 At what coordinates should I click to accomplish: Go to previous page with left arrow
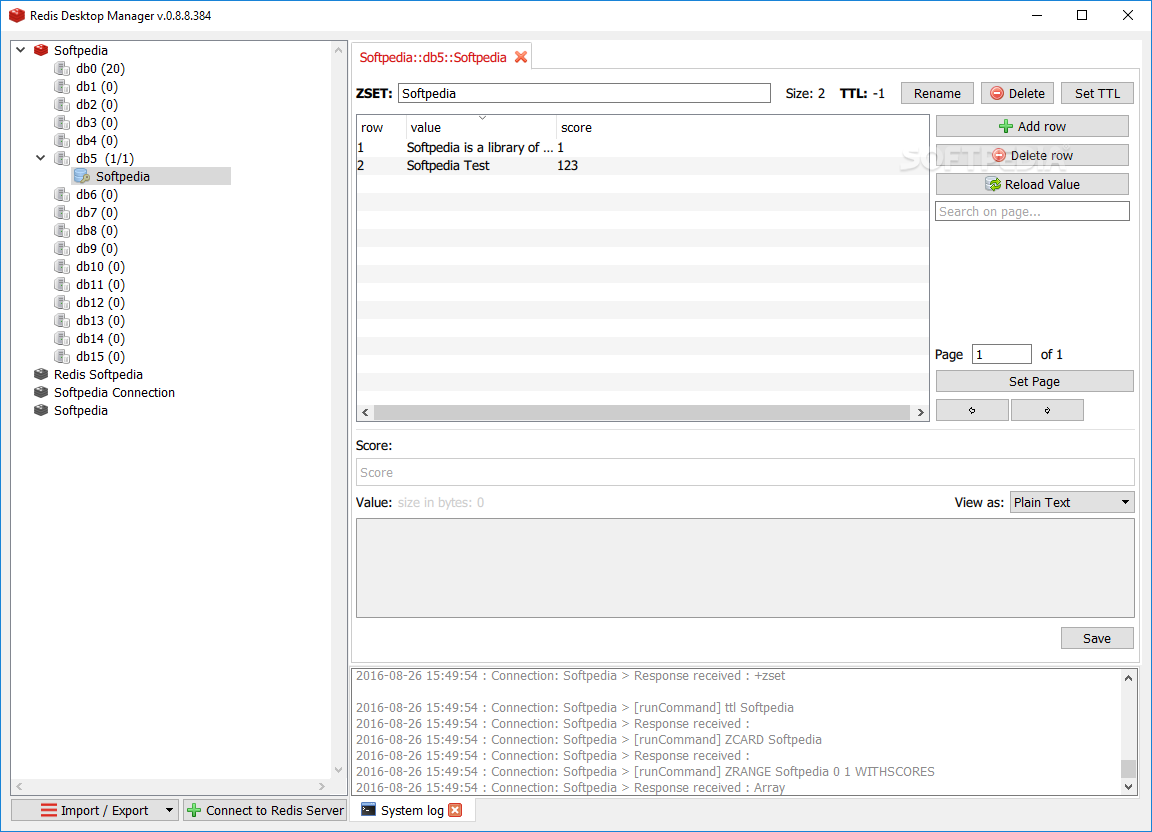[x=972, y=410]
